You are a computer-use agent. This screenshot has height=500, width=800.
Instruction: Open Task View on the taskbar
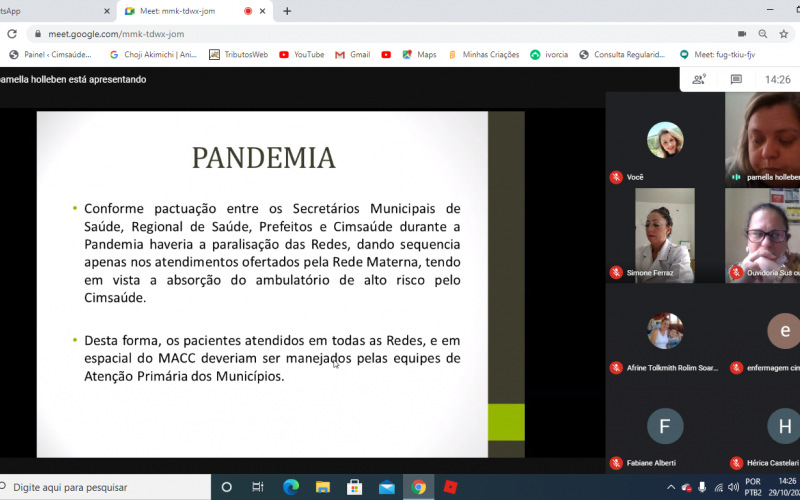click(x=258, y=487)
